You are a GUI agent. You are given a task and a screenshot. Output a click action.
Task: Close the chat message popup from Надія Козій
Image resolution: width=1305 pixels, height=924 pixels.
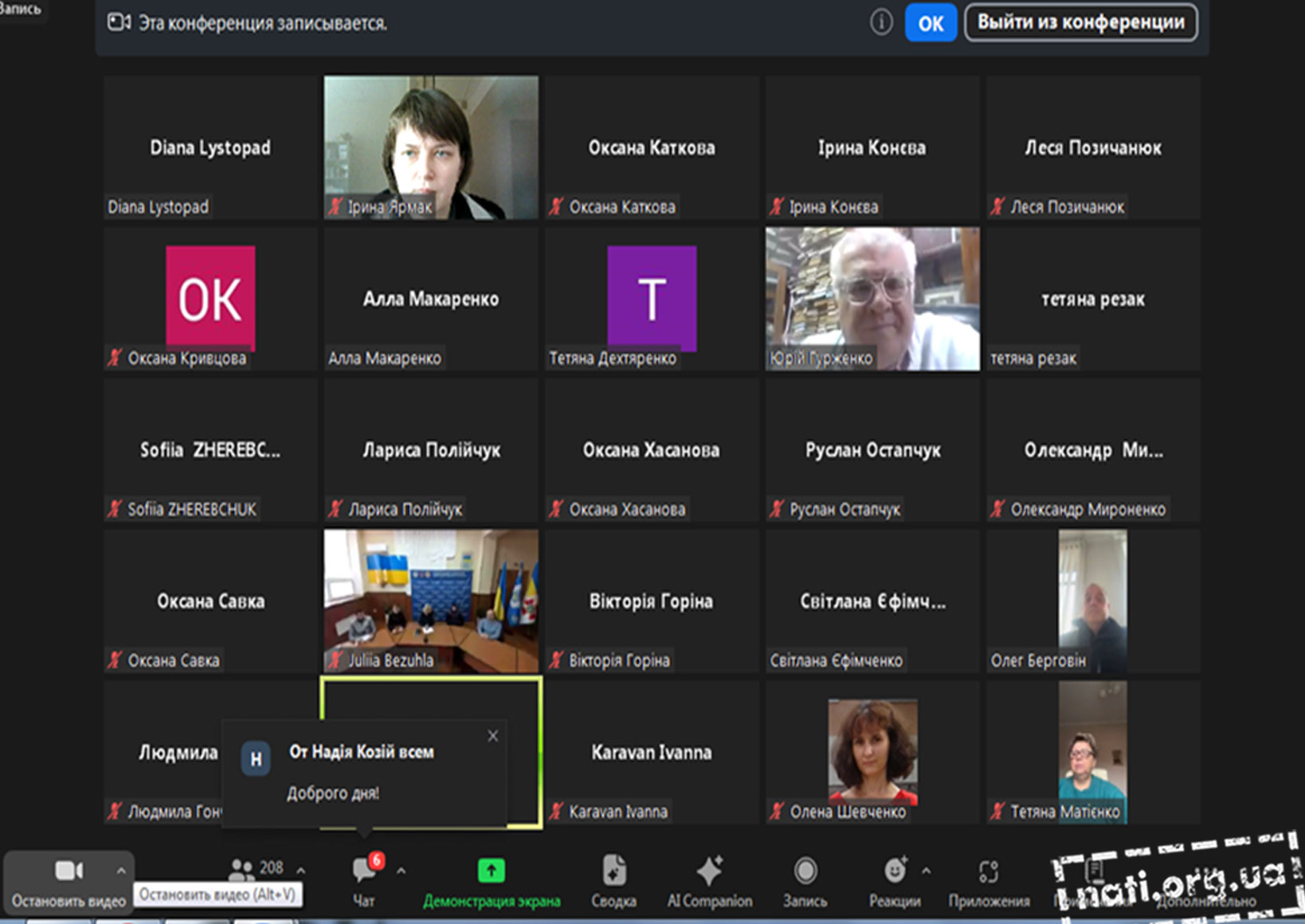coord(493,736)
